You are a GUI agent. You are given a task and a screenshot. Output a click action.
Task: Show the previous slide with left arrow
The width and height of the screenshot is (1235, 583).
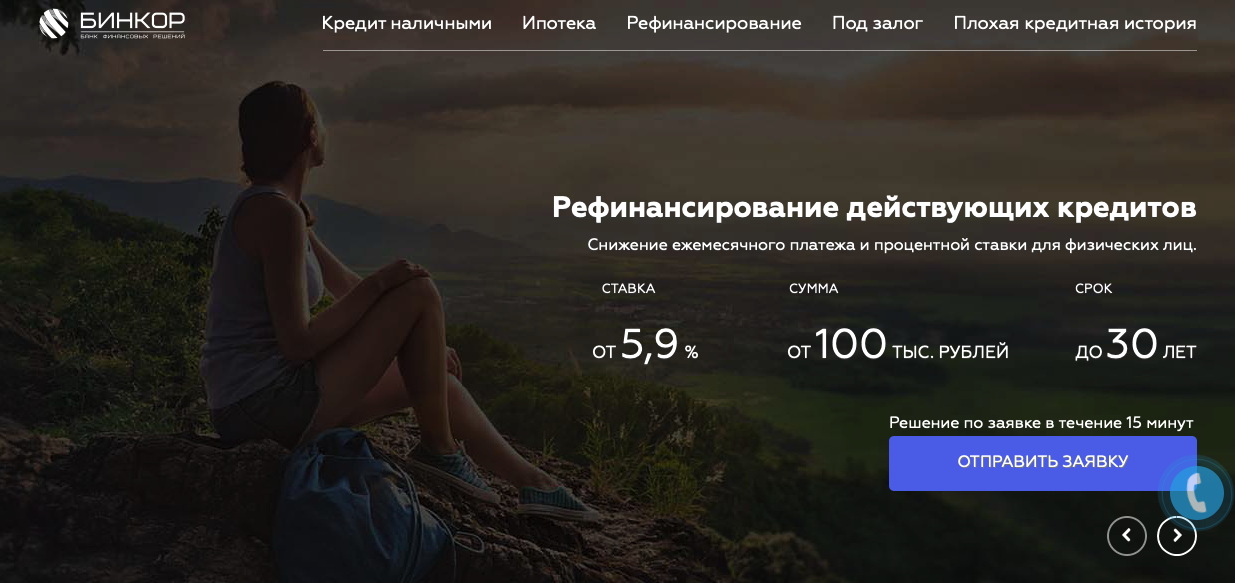tap(1127, 536)
